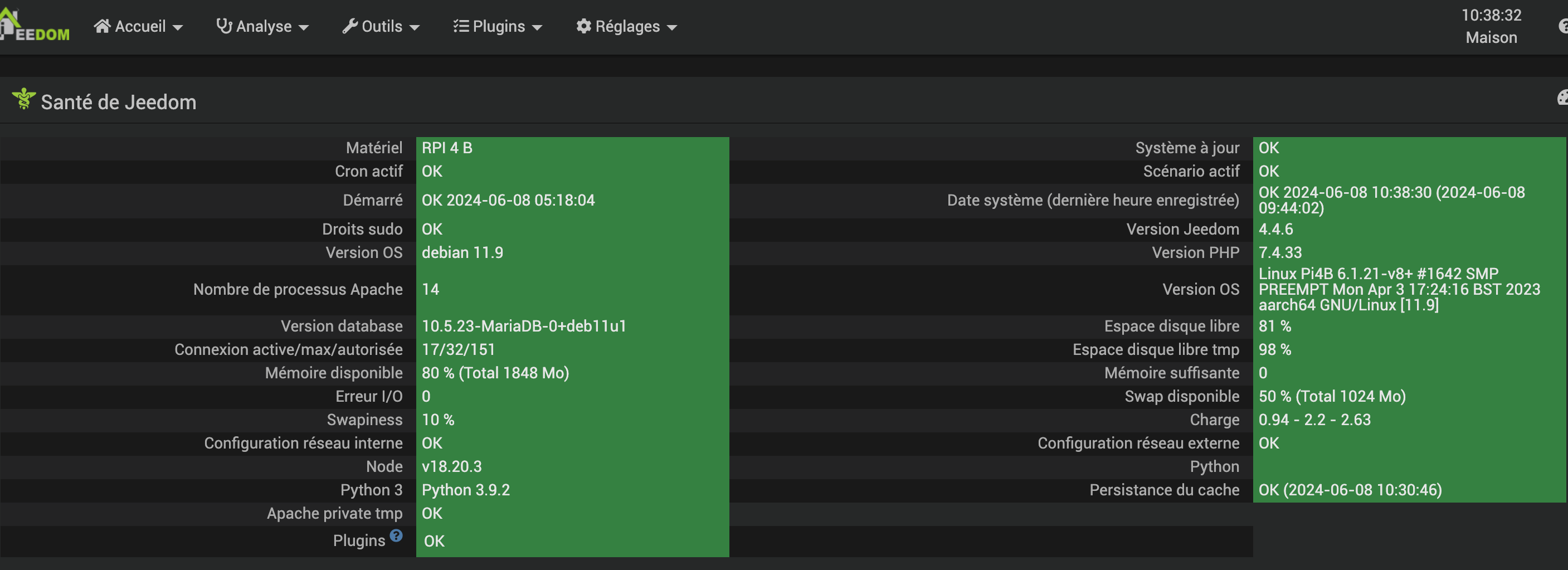Click the Maison label under the clock
Screen dimensions: 1568x570
coord(1491,38)
